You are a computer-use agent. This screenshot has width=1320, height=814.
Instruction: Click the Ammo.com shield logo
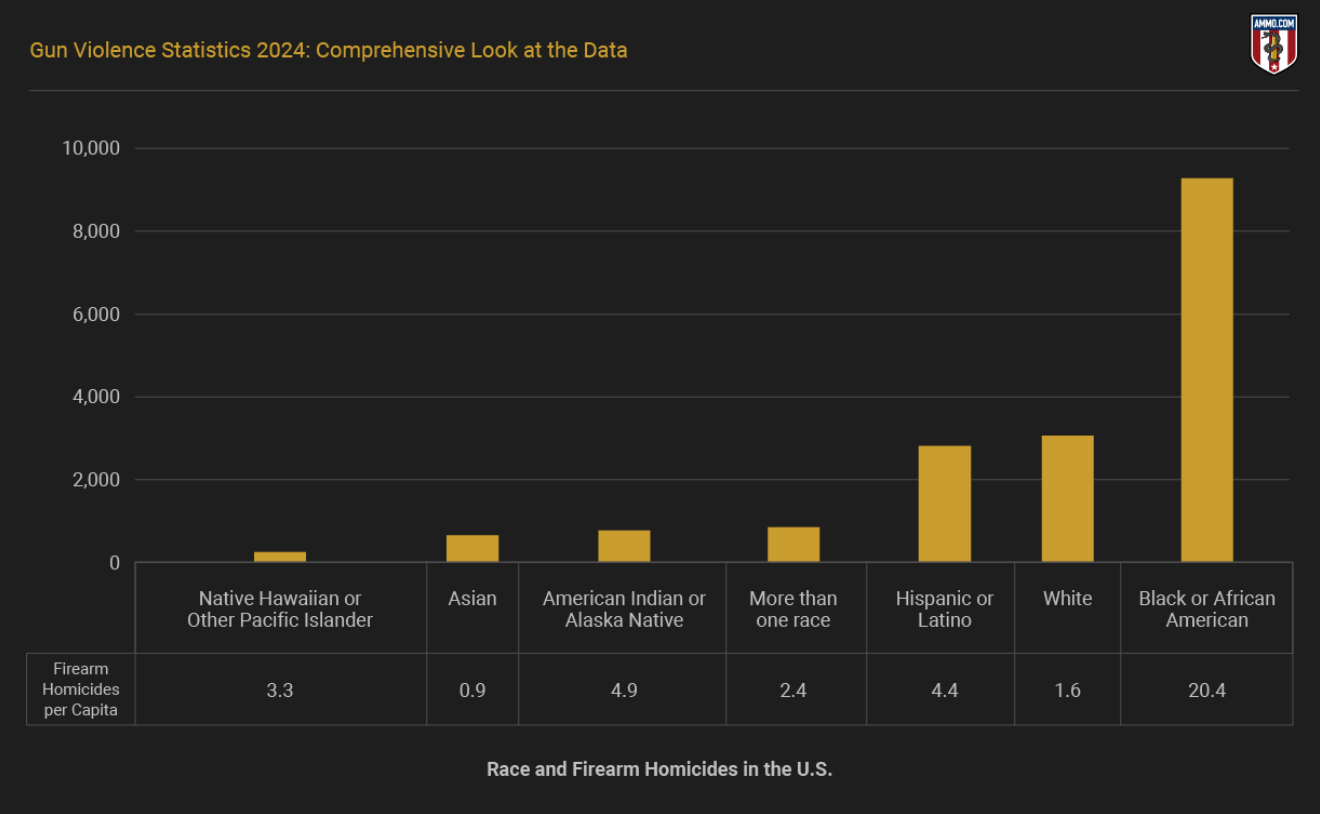(1273, 44)
